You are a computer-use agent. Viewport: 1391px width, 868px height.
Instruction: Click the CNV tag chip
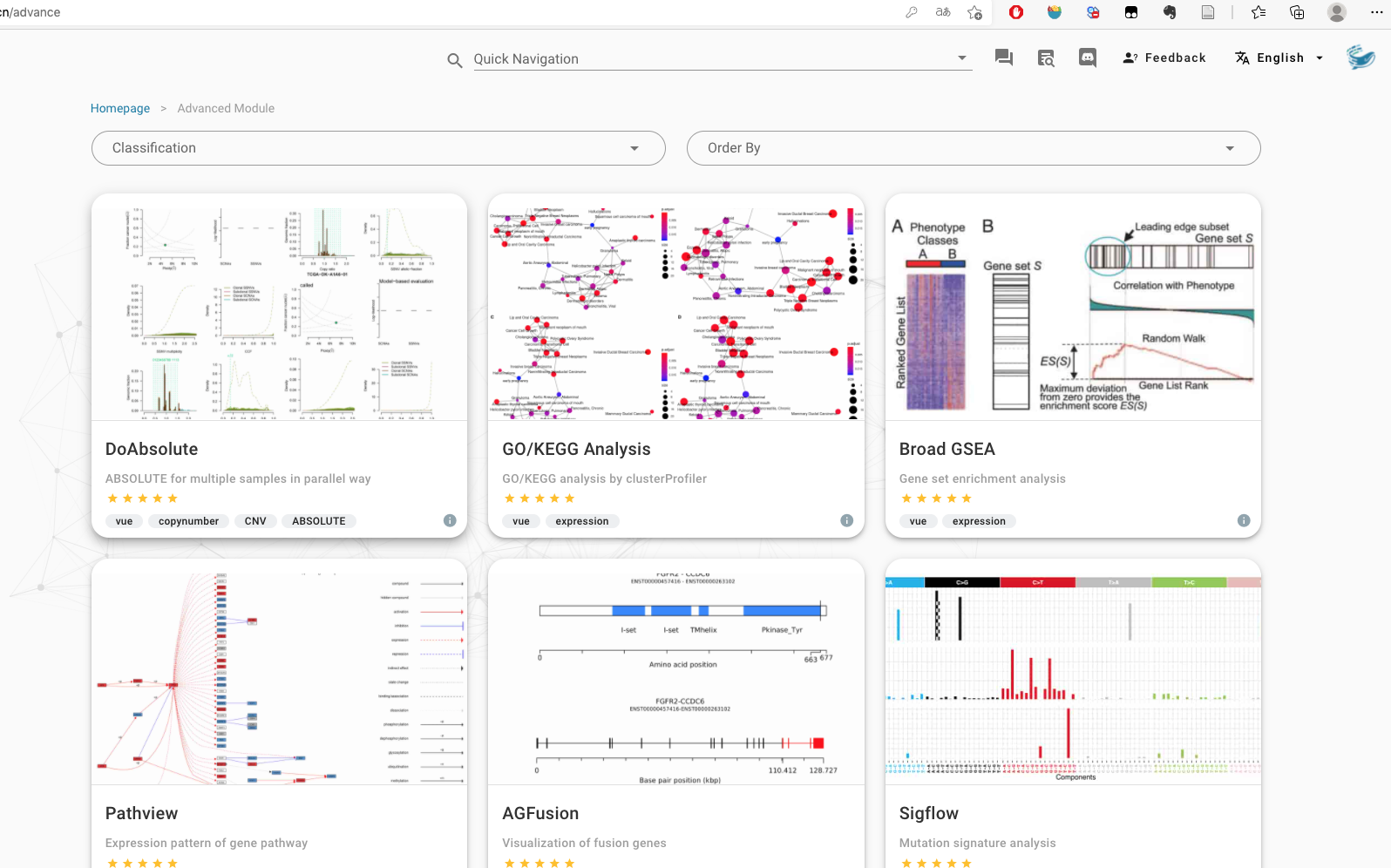coord(255,521)
